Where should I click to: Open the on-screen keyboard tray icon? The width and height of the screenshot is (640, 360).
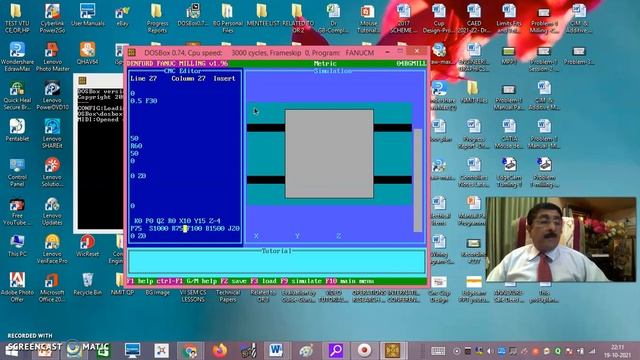(438, 351)
